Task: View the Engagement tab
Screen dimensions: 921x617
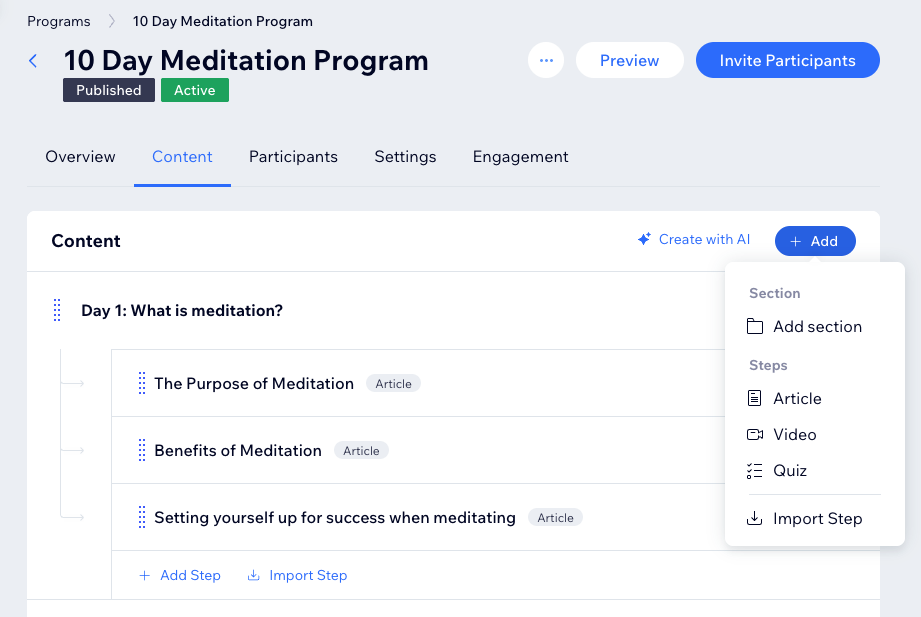Action: coord(520,157)
